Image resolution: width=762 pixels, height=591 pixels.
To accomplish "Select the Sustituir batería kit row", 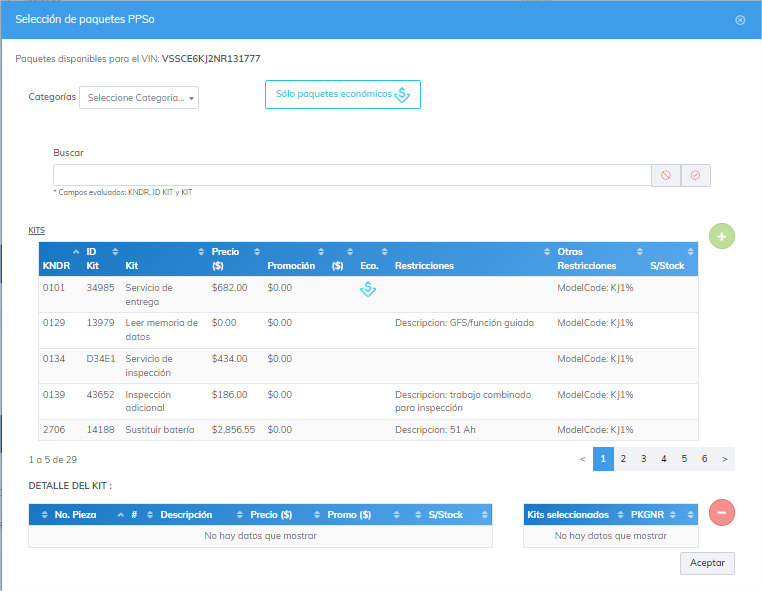I will click(368, 430).
